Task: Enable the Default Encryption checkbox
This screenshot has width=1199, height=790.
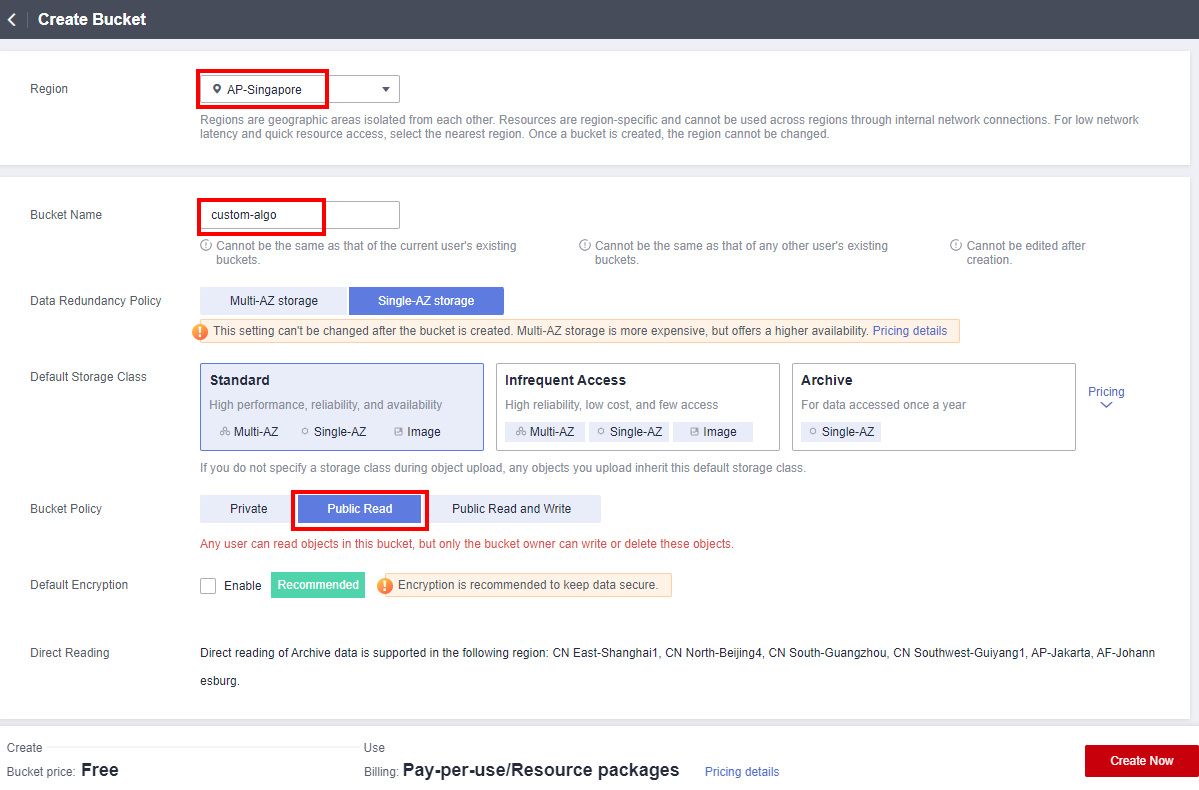Action: pos(208,586)
